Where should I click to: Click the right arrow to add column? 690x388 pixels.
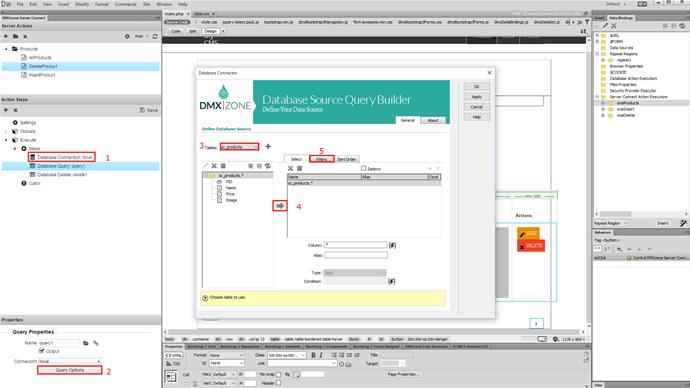pos(280,205)
